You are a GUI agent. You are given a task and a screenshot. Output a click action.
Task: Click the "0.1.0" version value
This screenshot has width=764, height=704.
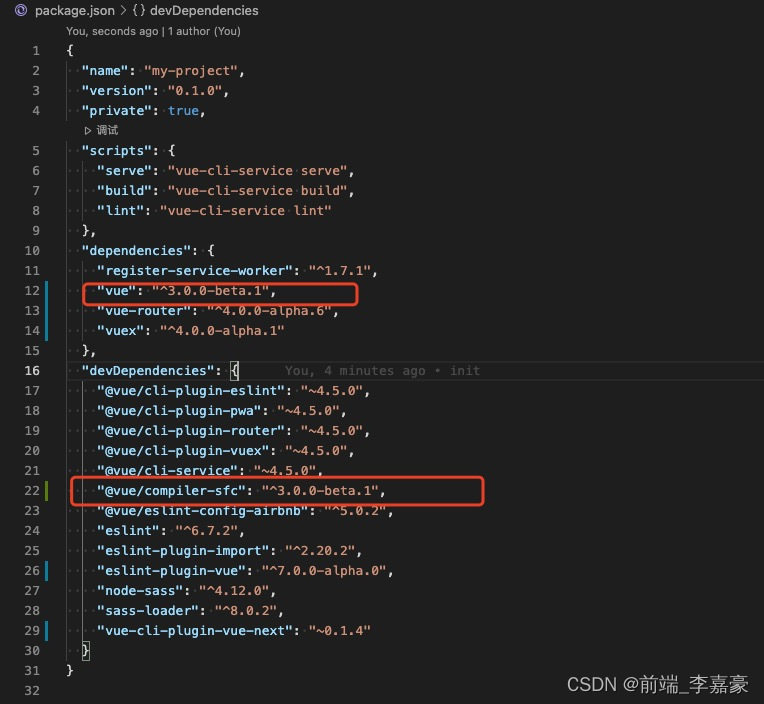[x=195, y=91]
